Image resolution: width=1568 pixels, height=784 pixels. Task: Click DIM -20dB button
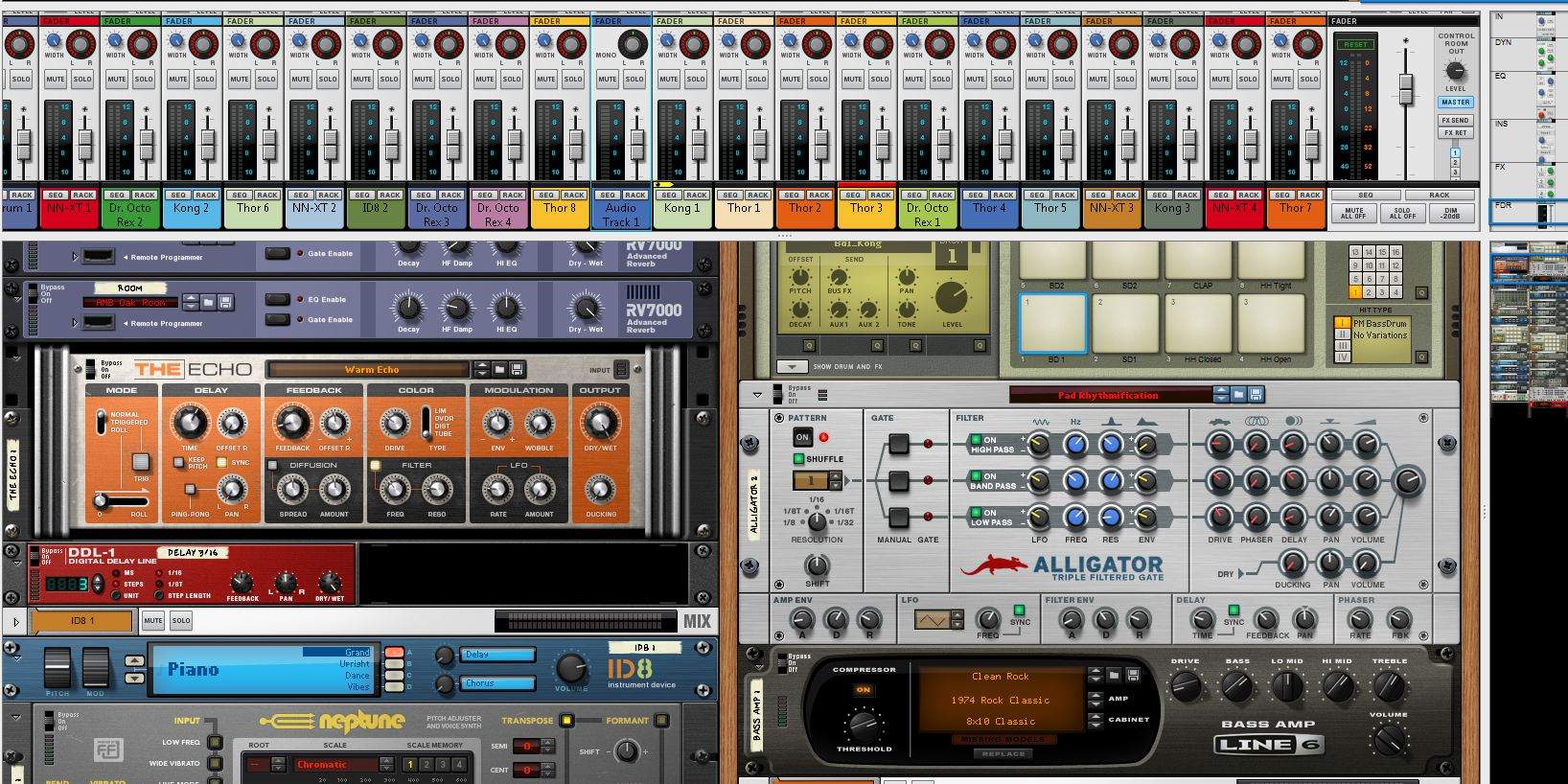point(1451,213)
